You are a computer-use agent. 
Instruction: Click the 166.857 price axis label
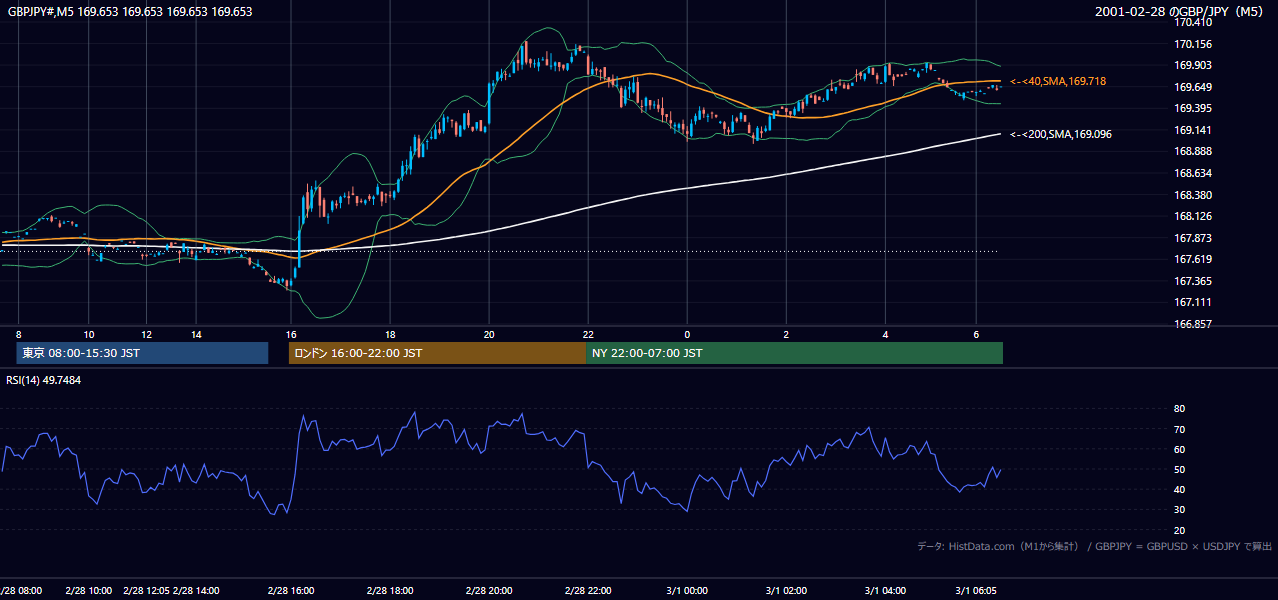tap(1191, 324)
